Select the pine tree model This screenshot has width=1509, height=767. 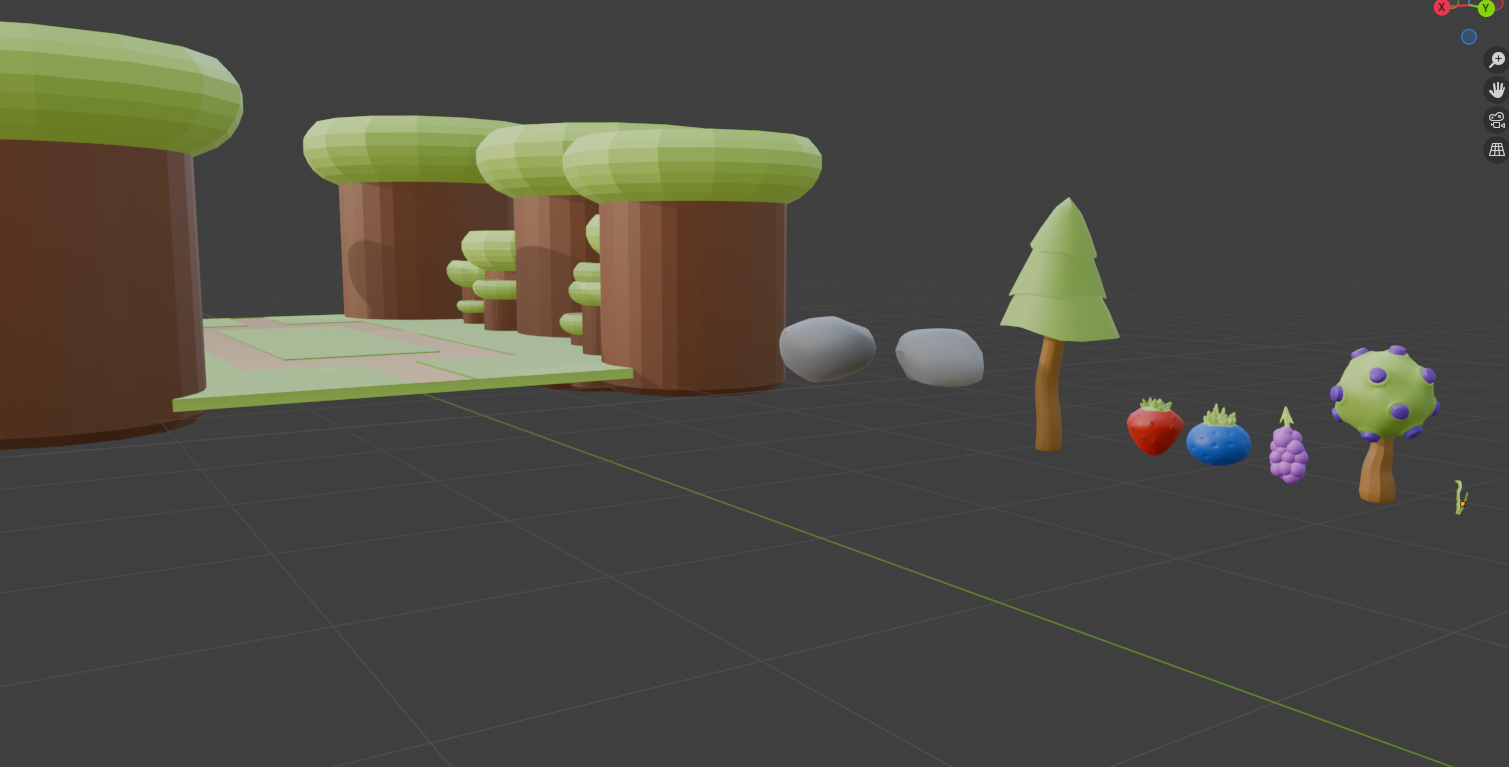1059,323
